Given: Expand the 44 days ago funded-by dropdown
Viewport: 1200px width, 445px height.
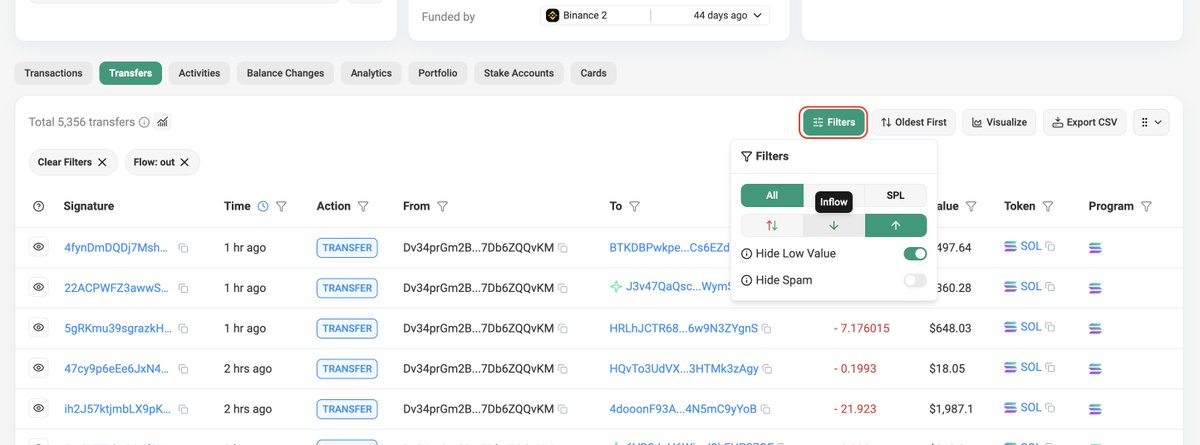Looking at the screenshot, I should tap(728, 16).
